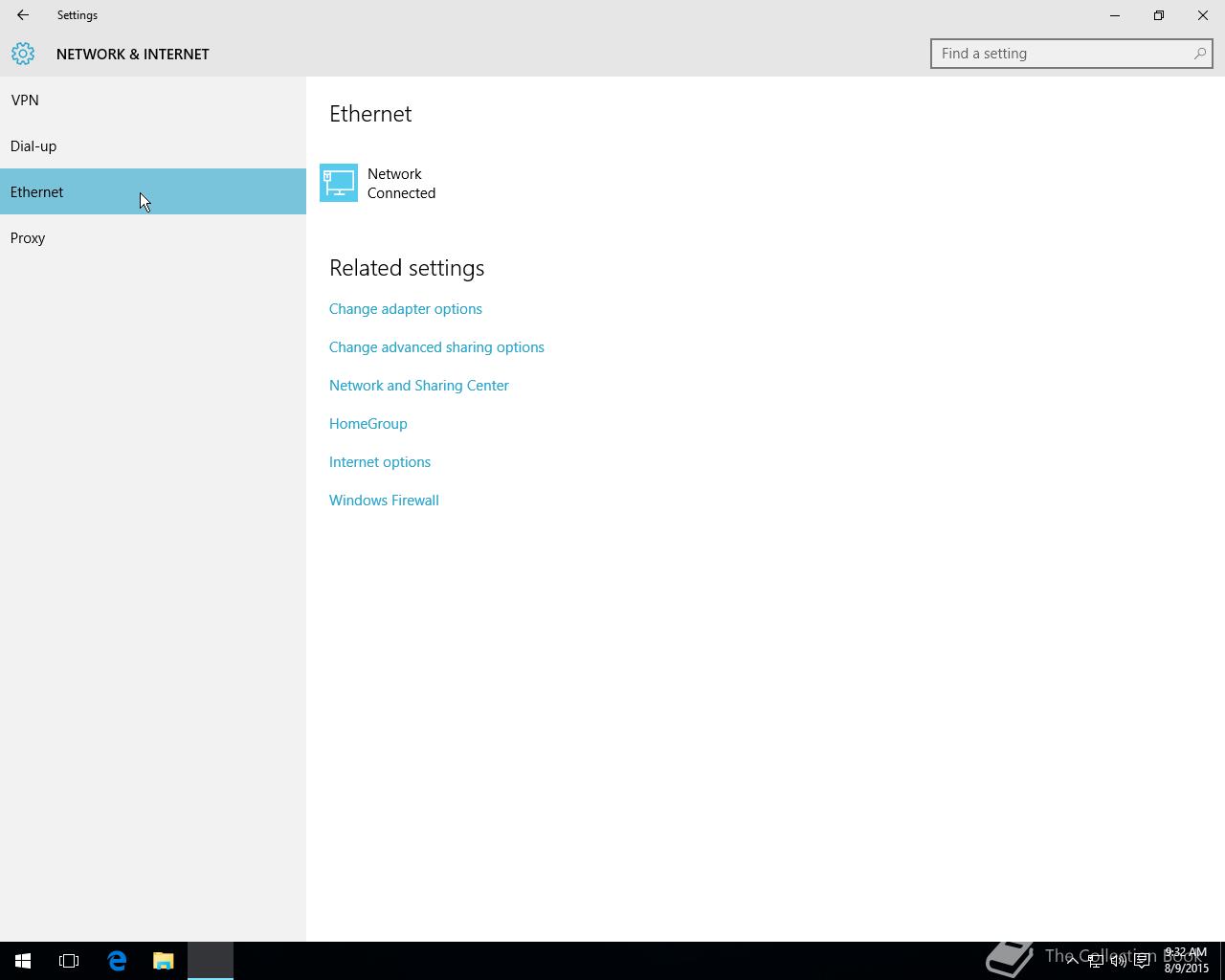The width and height of the screenshot is (1225, 980).
Task: Click the search magnifier in Find a setting
Action: coord(1199,54)
